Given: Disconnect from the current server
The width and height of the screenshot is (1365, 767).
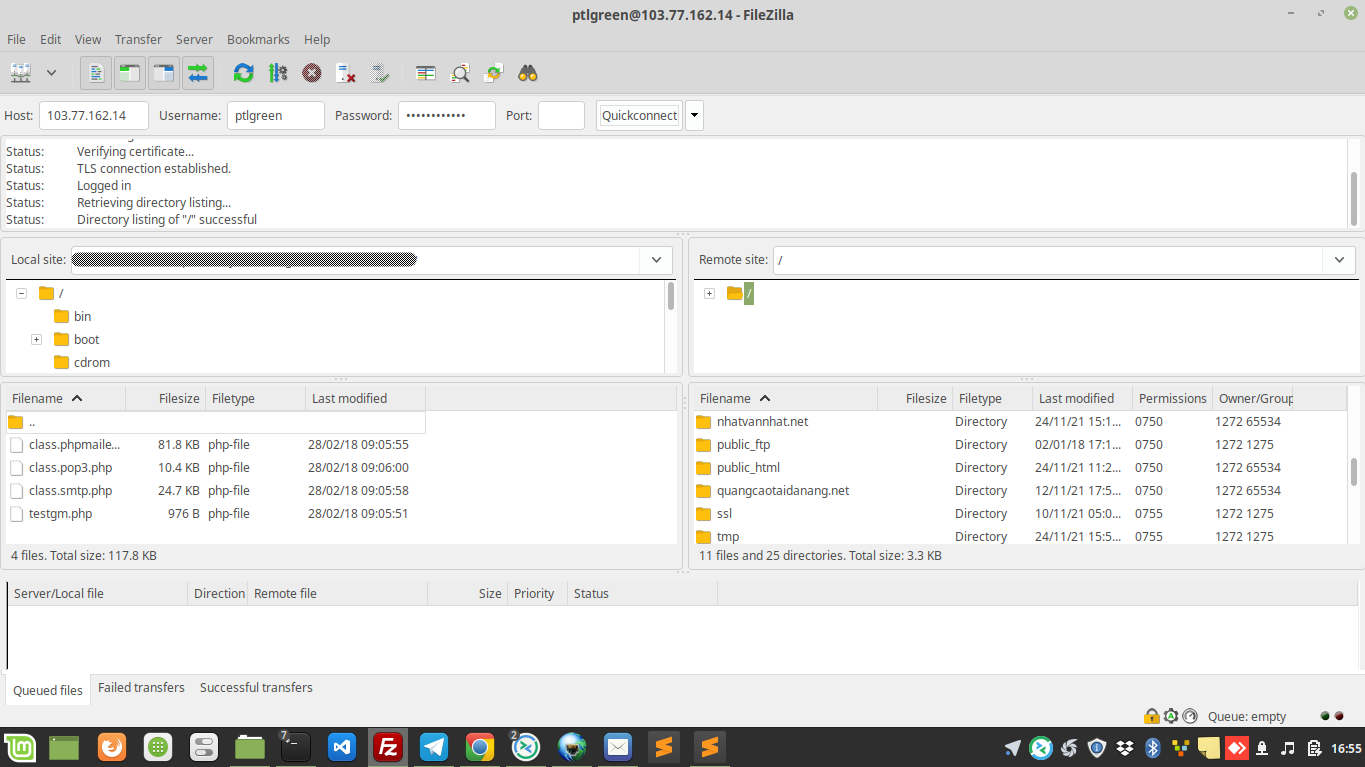Looking at the screenshot, I should (x=346, y=73).
